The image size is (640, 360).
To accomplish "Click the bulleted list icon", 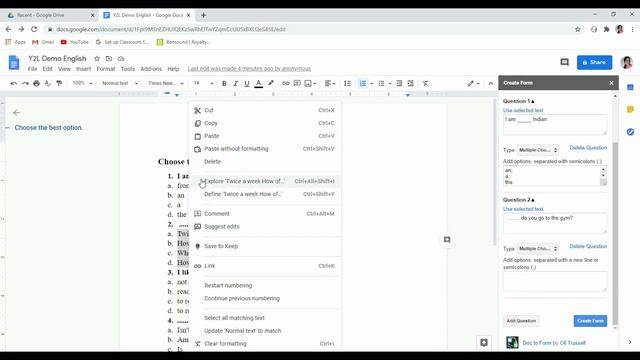I will [x=381, y=83].
